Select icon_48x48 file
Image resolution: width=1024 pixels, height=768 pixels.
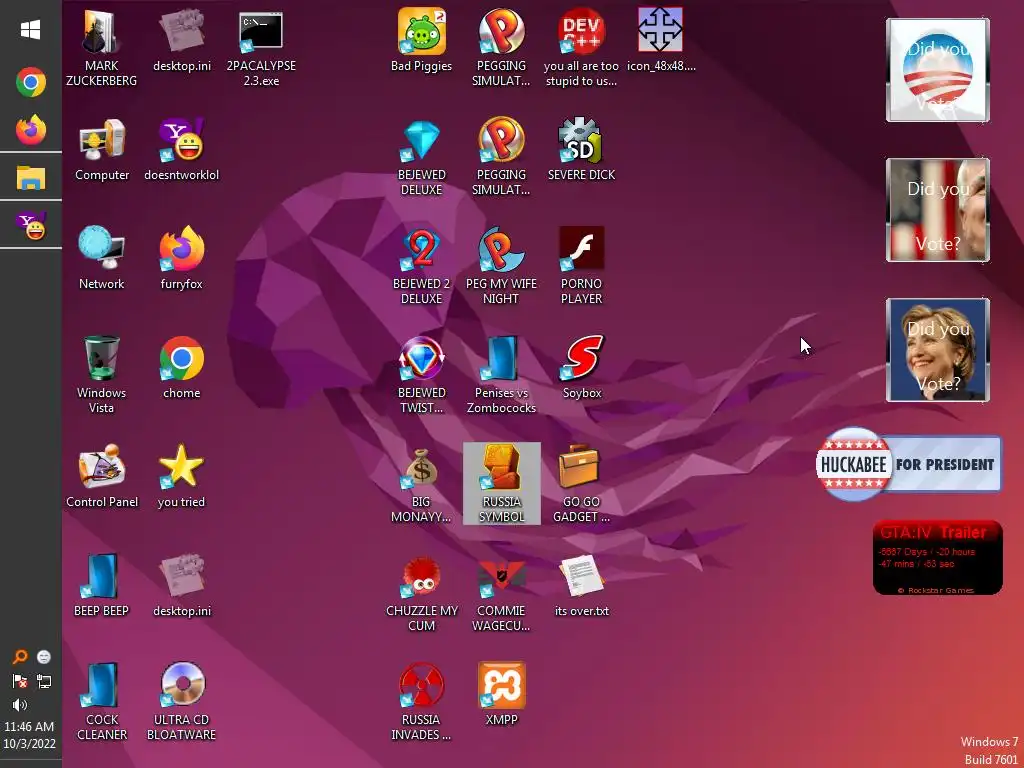tap(661, 41)
